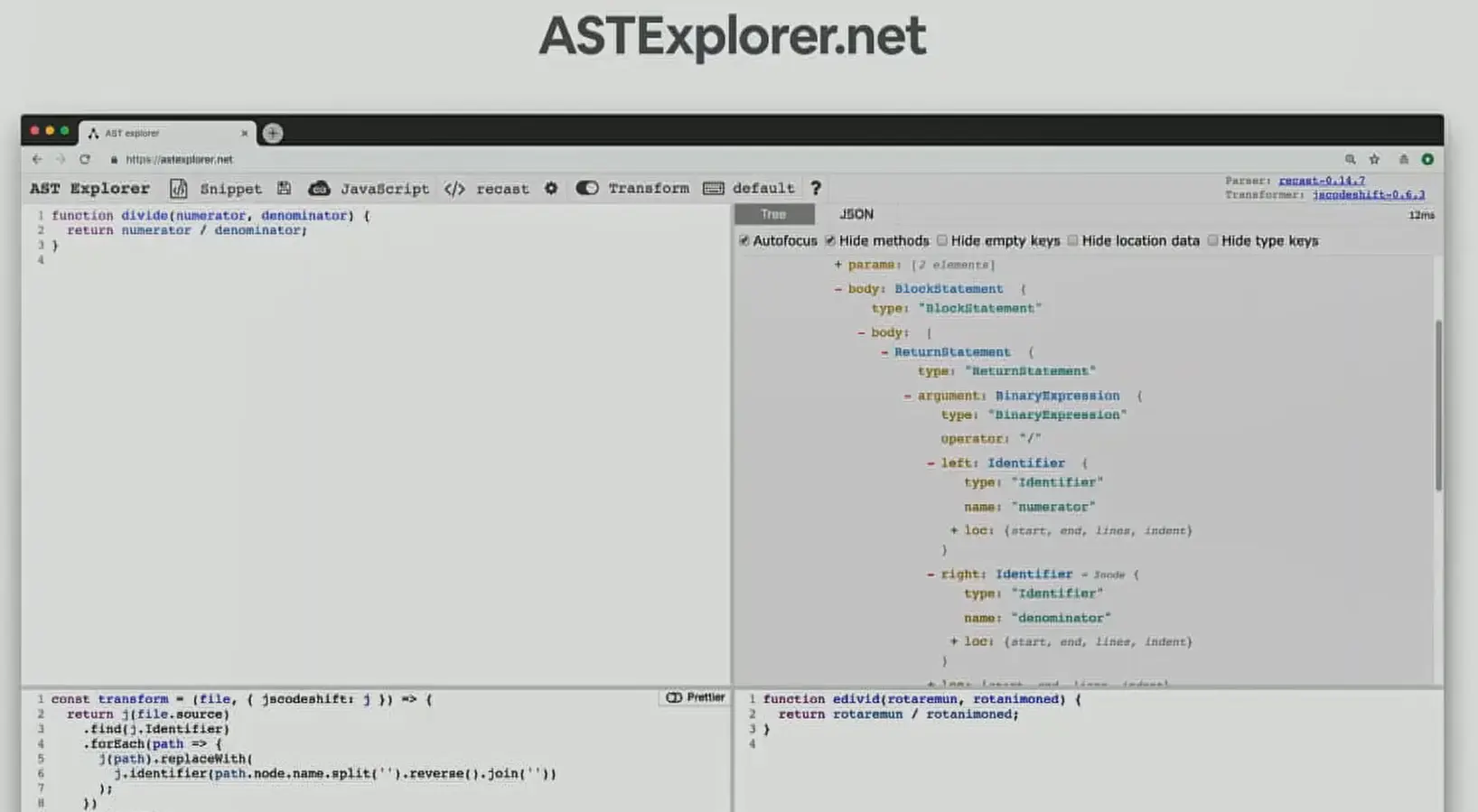This screenshot has height=812, width=1478.
Task: Expand loc under numerator identifier
Action: pyautogui.click(x=954, y=530)
